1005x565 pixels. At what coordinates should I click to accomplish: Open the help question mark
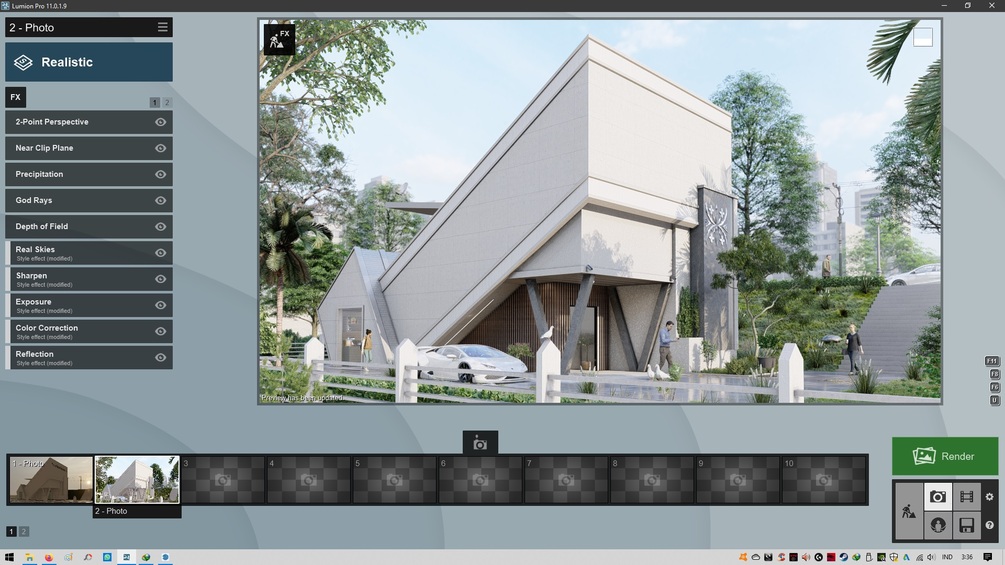(x=990, y=525)
